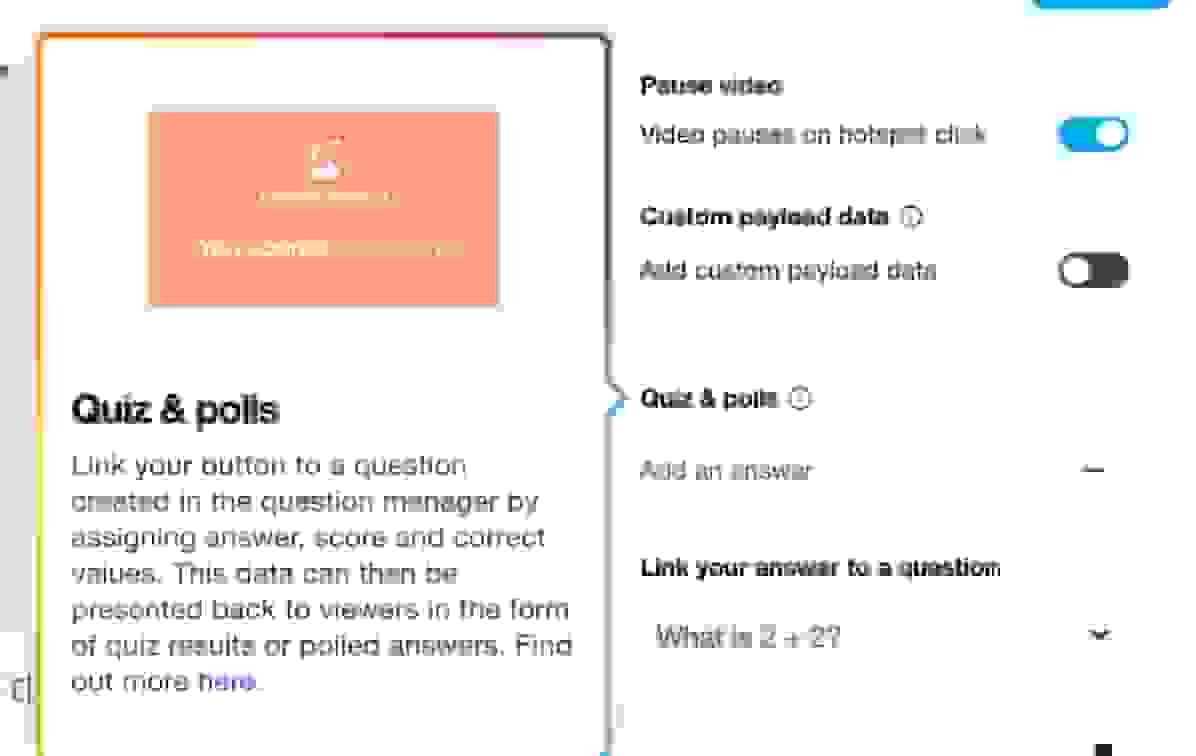Image resolution: width=1196 pixels, height=756 pixels.
Task: Disable video pause on hotspot click
Action: [x=1093, y=134]
